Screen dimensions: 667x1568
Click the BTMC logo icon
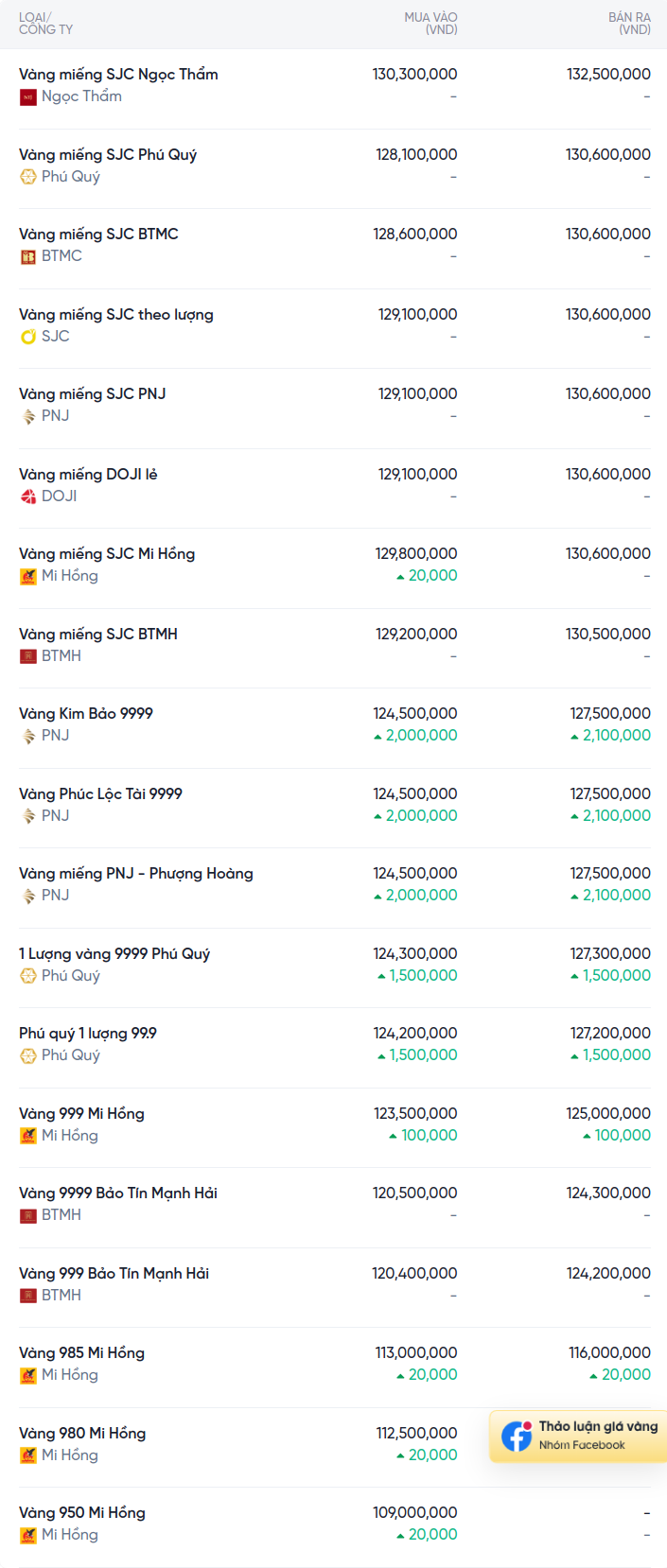(28, 256)
